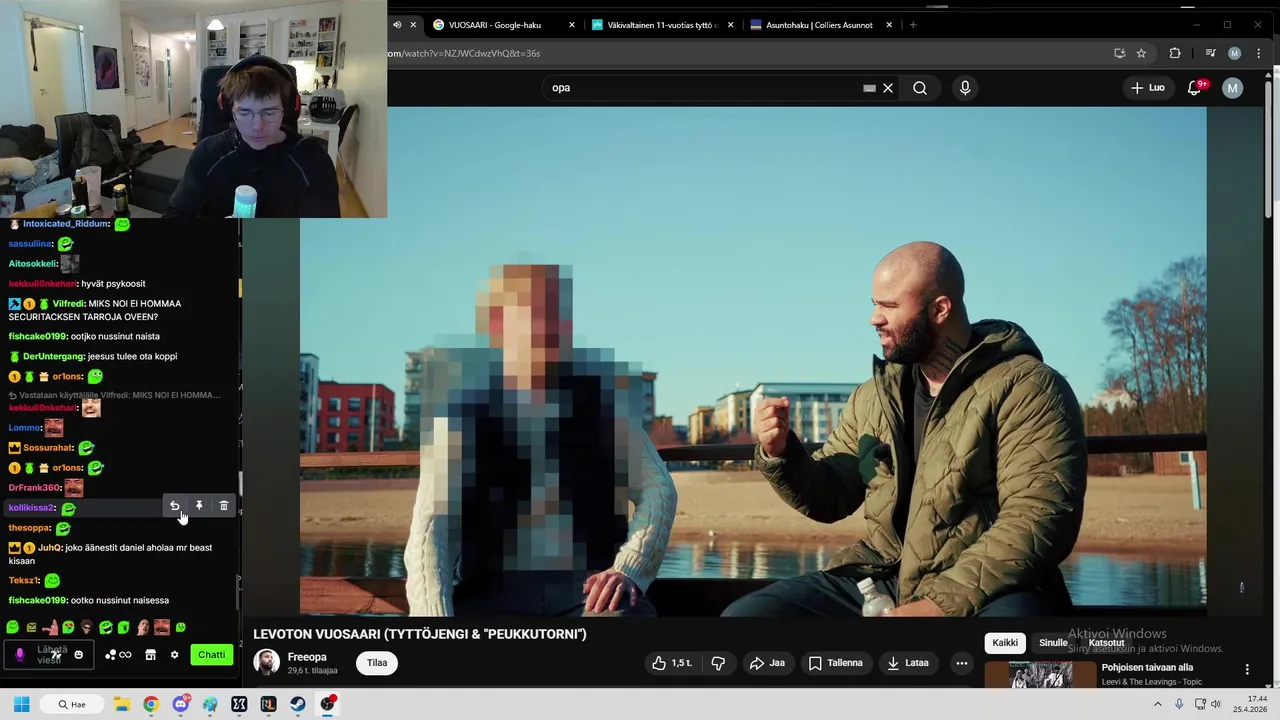Image resolution: width=1280 pixels, height=720 pixels.
Task: Subscribe with the Tilaa button
Action: coord(377,663)
